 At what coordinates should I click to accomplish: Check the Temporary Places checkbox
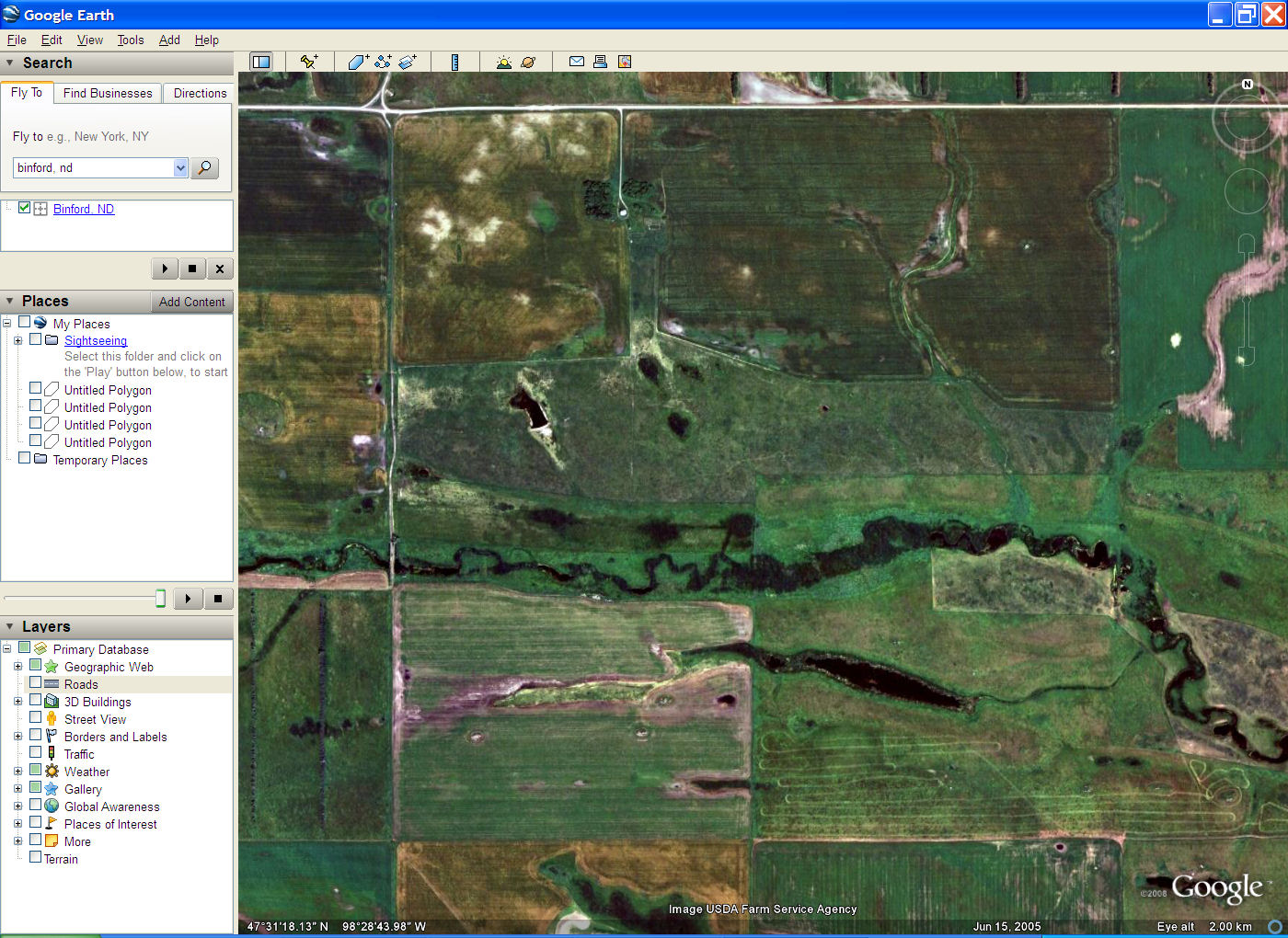point(24,458)
